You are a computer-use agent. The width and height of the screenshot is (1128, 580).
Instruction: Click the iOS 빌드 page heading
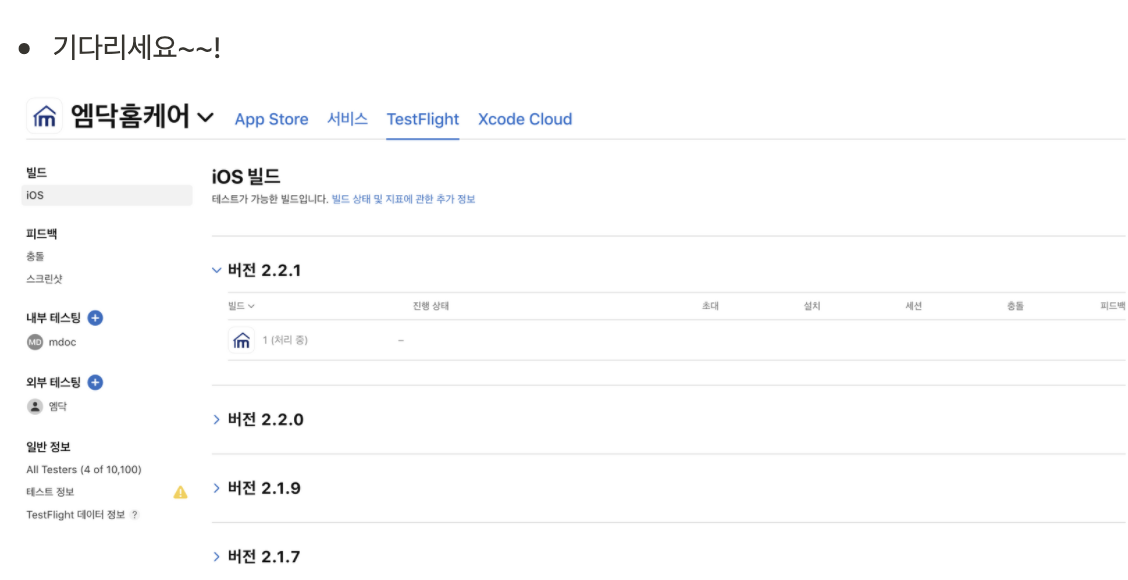pyautogui.click(x=246, y=176)
